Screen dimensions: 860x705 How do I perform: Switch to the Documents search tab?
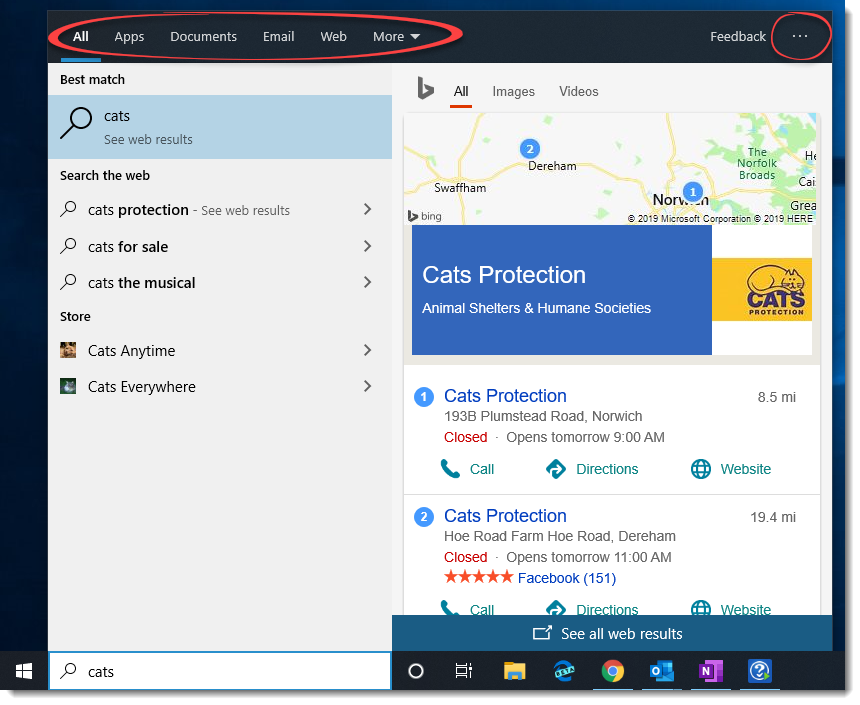point(203,36)
